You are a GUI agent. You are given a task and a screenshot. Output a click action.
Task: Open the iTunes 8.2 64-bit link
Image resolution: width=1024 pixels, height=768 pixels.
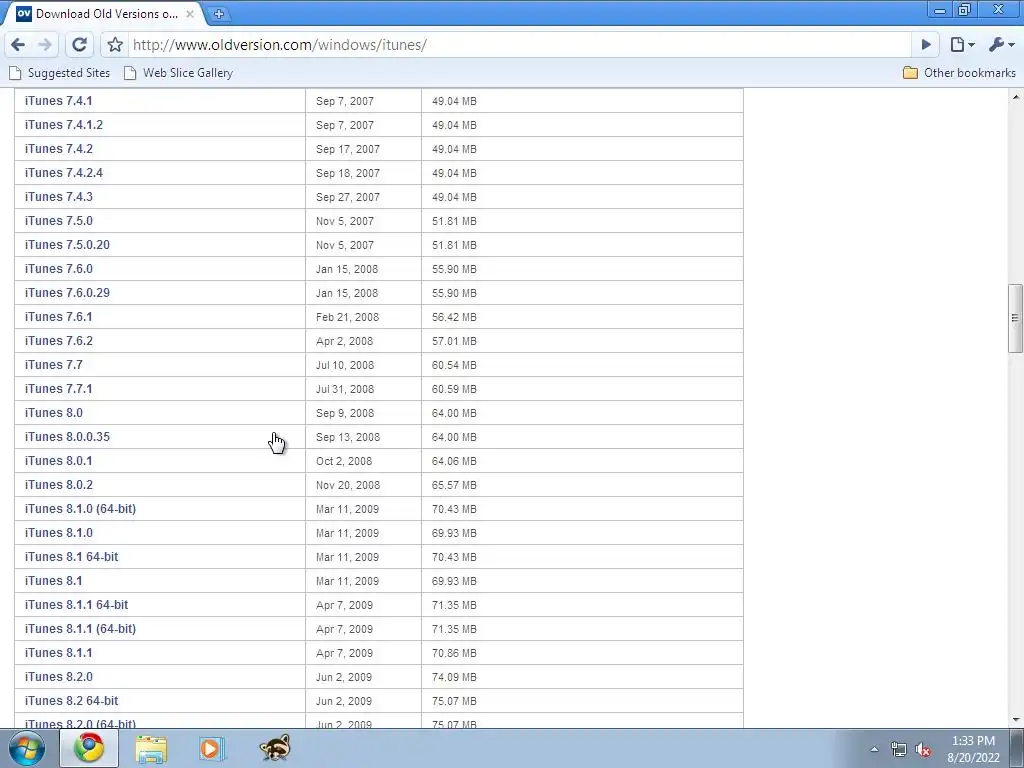[x=71, y=701]
